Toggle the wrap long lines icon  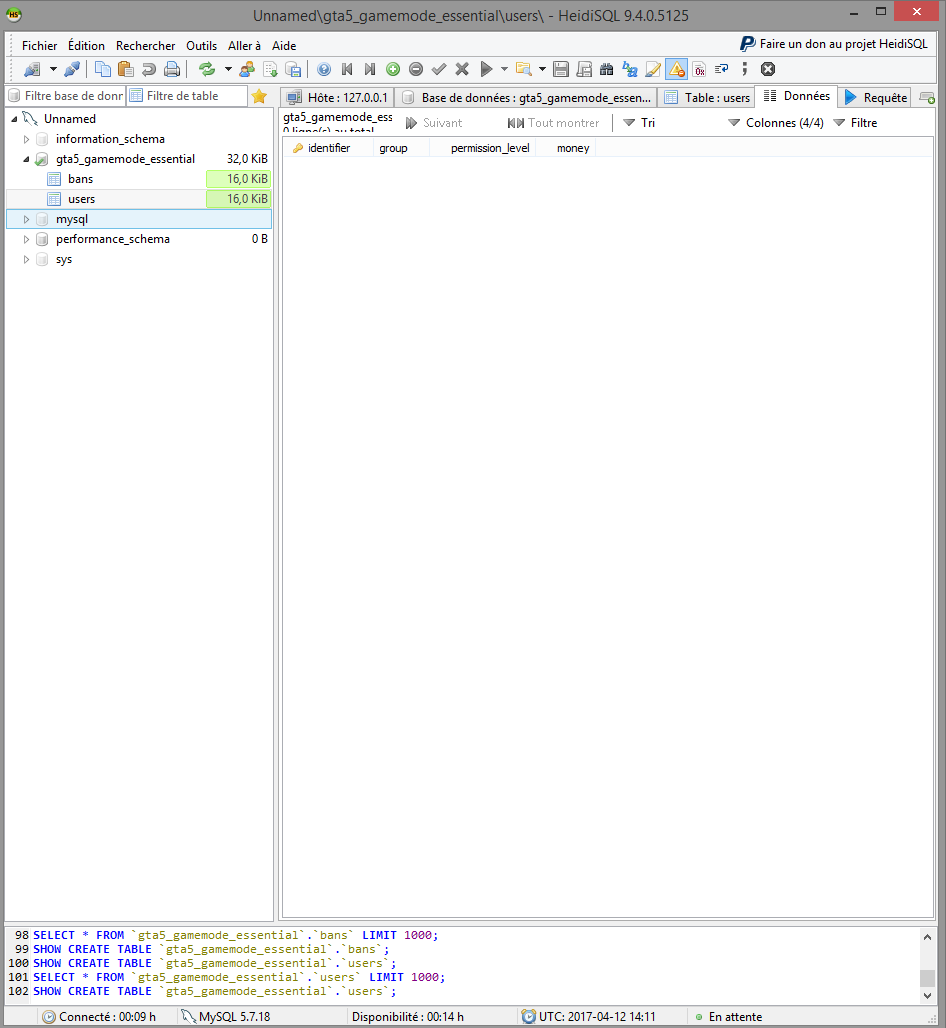(722, 69)
